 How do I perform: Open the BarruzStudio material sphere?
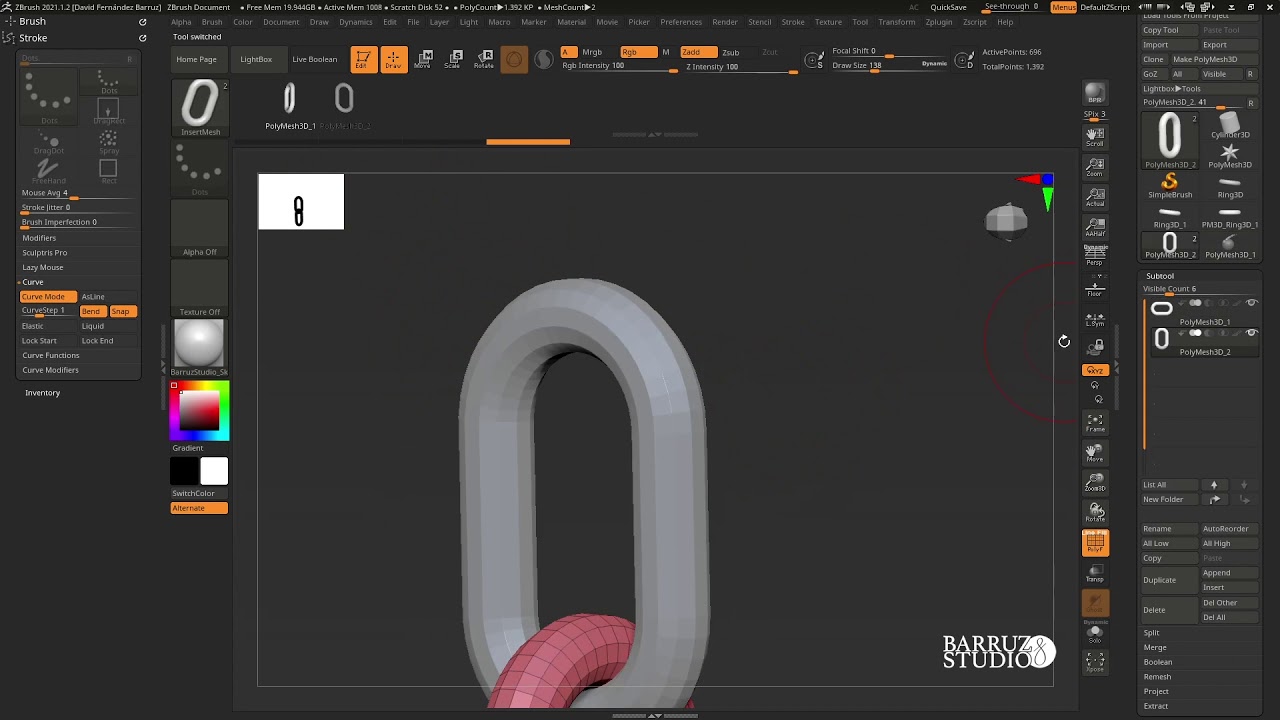pyautogui.click(x=200, y=347)
